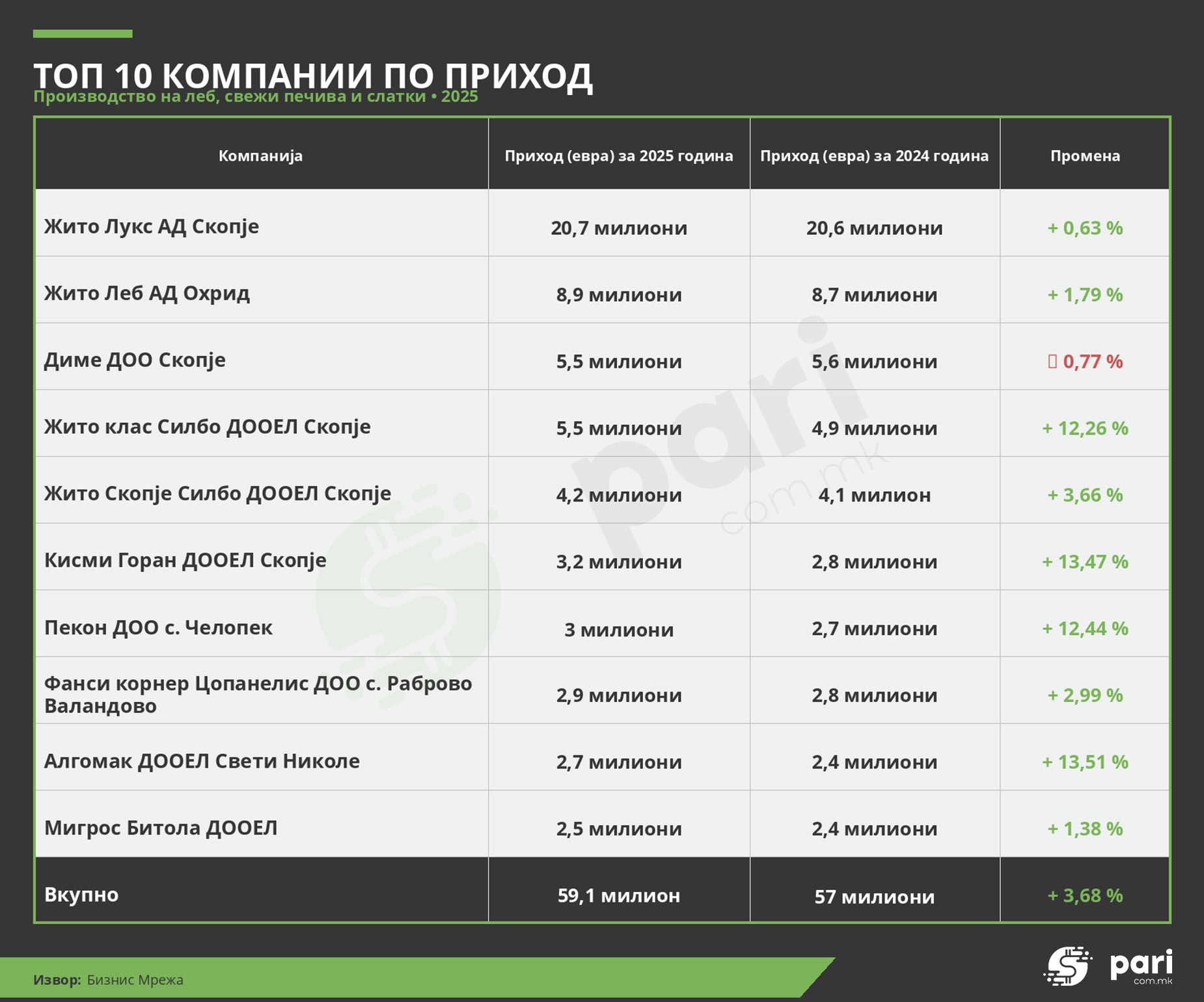The width and height of the screenshot is (1204, 1002).
Task: Click the + 13,47 % change value
Action: [x=1085, y=562]
